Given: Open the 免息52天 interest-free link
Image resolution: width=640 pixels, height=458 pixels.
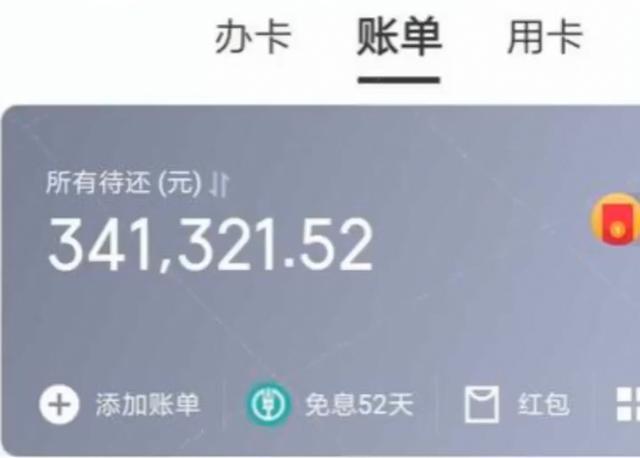Looking at the screenshot, I should coord(359,405).
